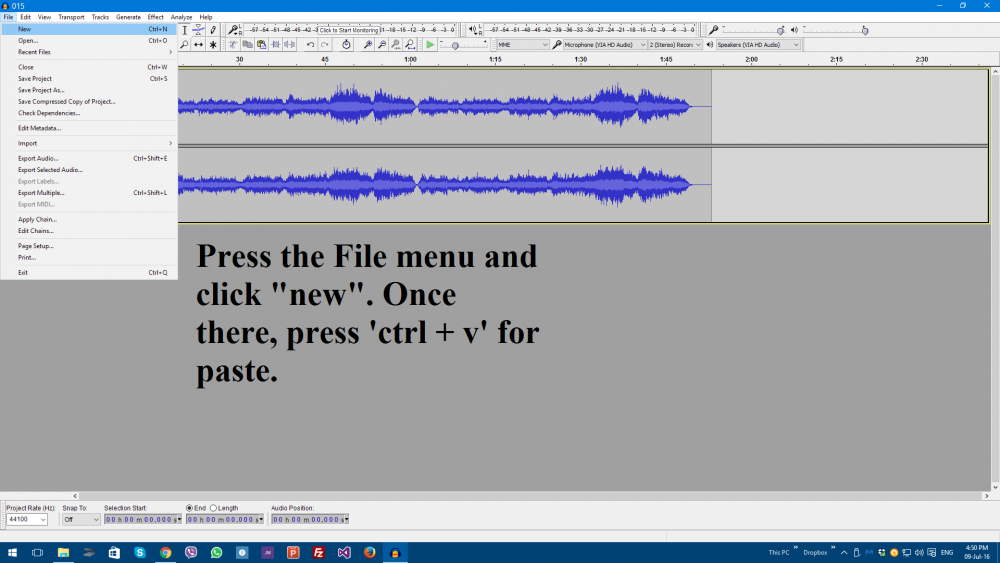Expand the Recent Files submenu
The width and height of the screenshot is (1000, 563).
coord(89,52)
